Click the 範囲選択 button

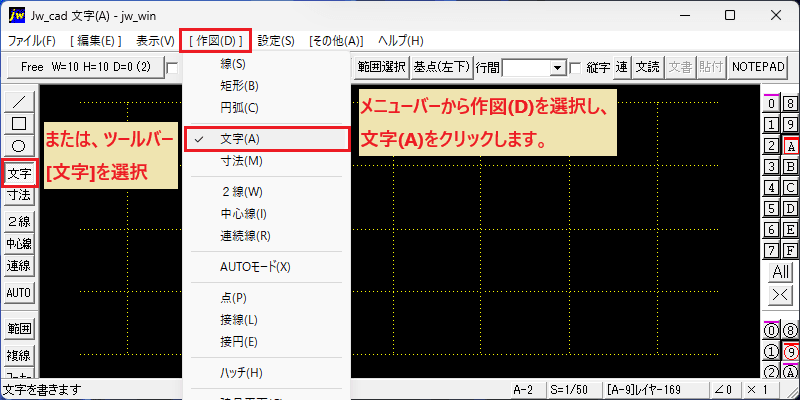[x=381, y=67]
